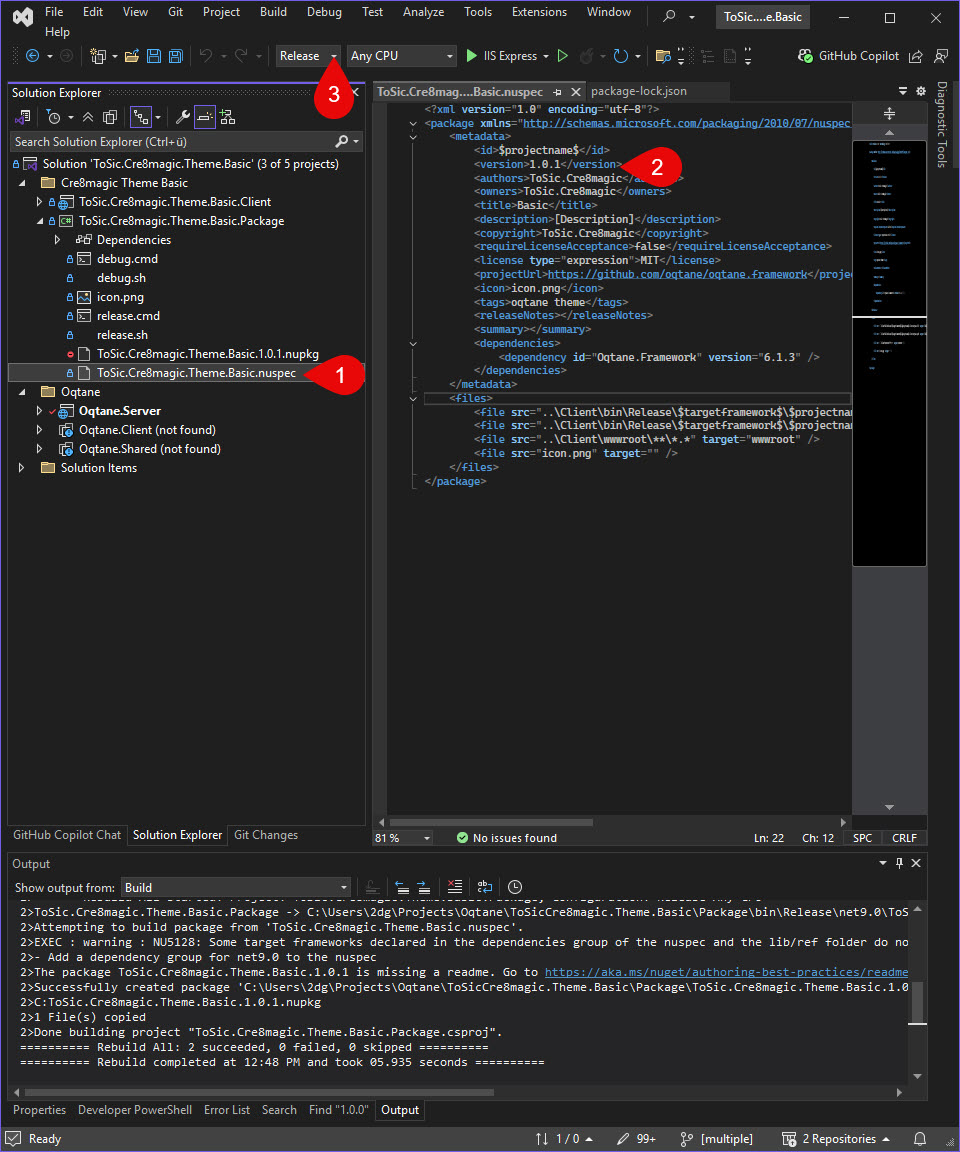The height and width of the screenshot is (1152, 960).
Task: Click notifications bell in status bar
Action: 920,1139
